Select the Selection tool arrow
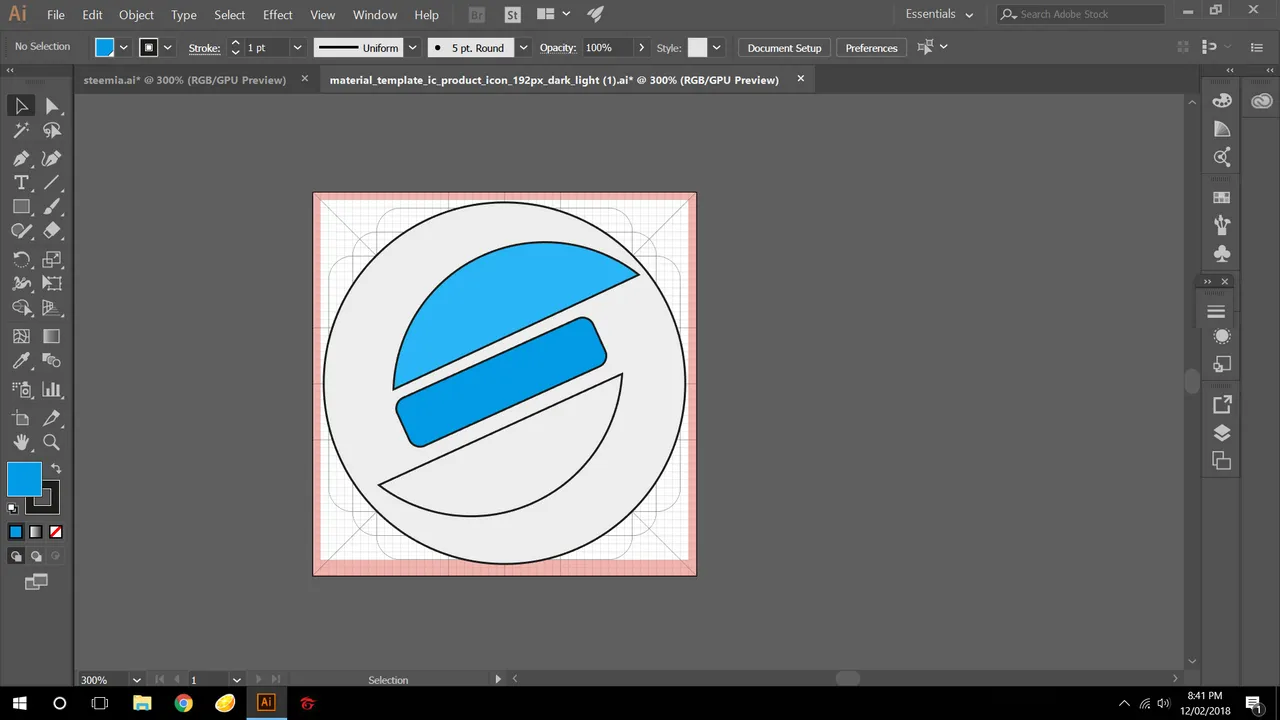Image resolution: width=1280 pixels, height=720 pixels. [x=21, y=106]
